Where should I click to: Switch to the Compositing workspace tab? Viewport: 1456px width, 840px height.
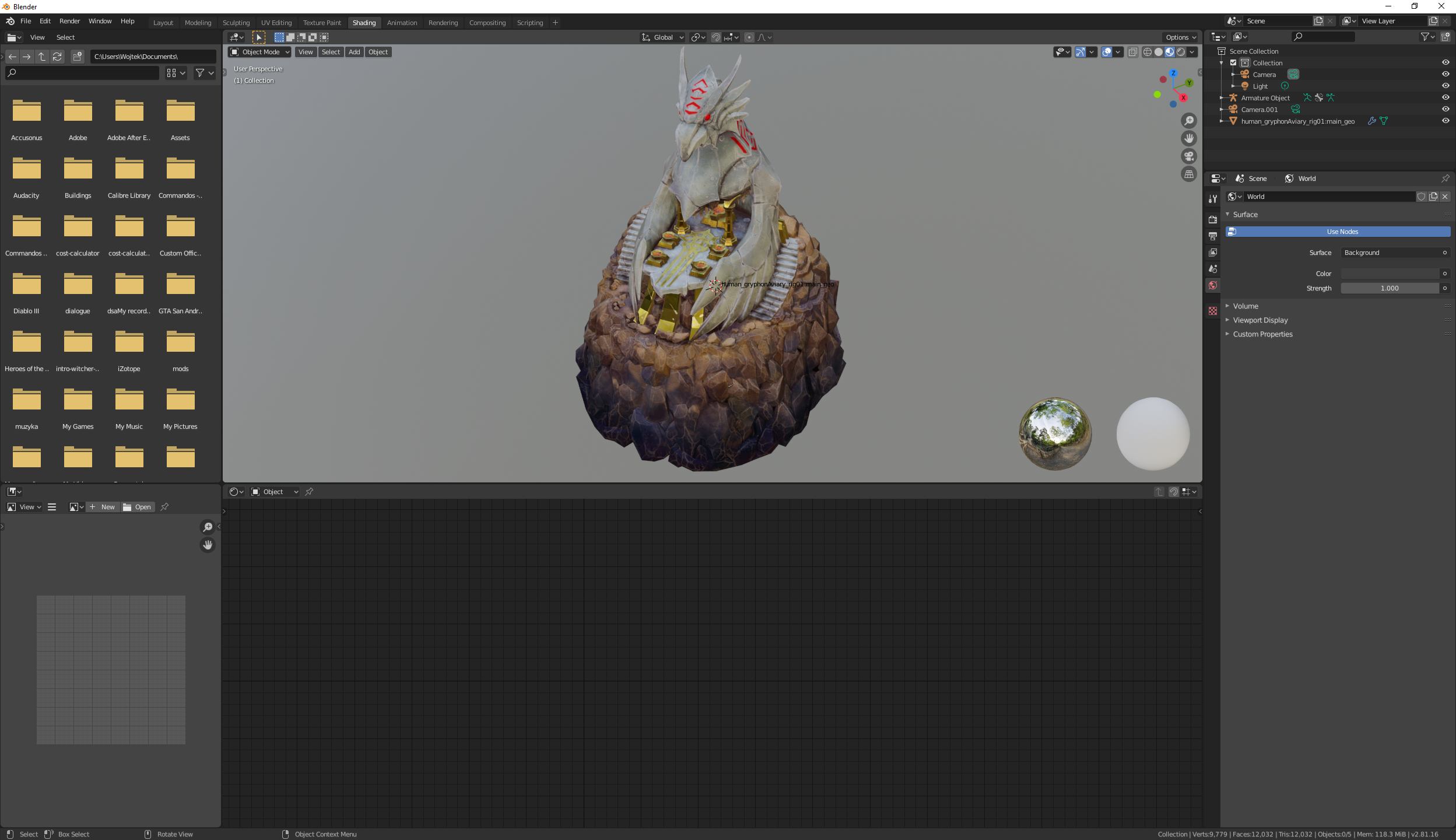(x=487, y=23)
